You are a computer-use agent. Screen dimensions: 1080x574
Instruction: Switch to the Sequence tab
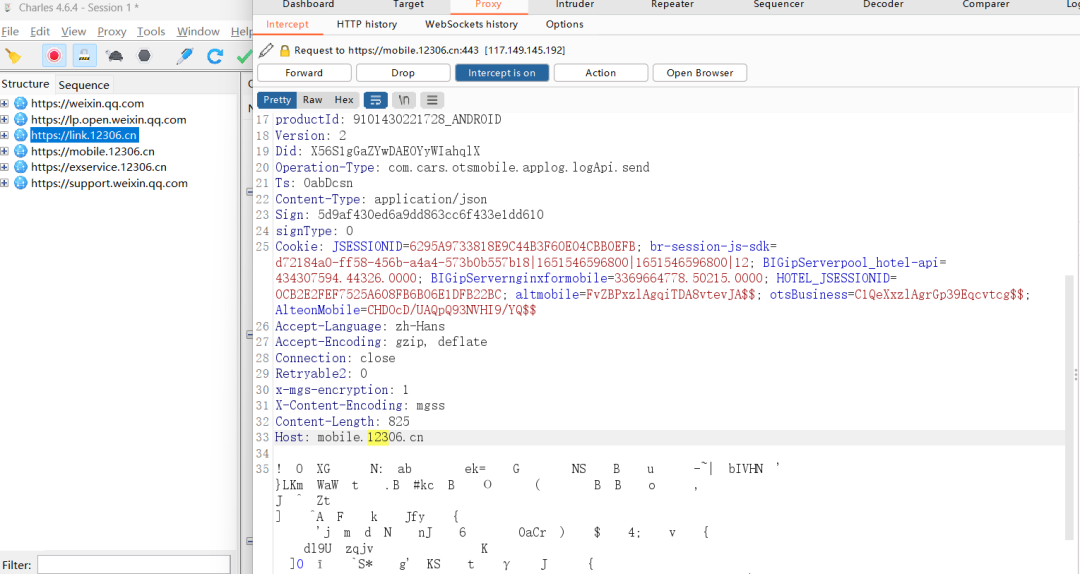click(x=83, y=85)
